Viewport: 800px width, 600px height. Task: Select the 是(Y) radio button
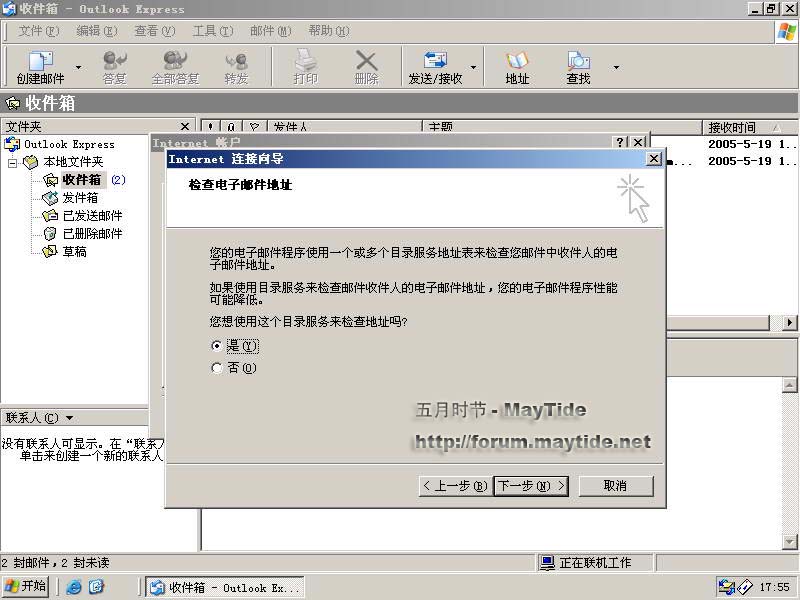click(x=217, y=346)
